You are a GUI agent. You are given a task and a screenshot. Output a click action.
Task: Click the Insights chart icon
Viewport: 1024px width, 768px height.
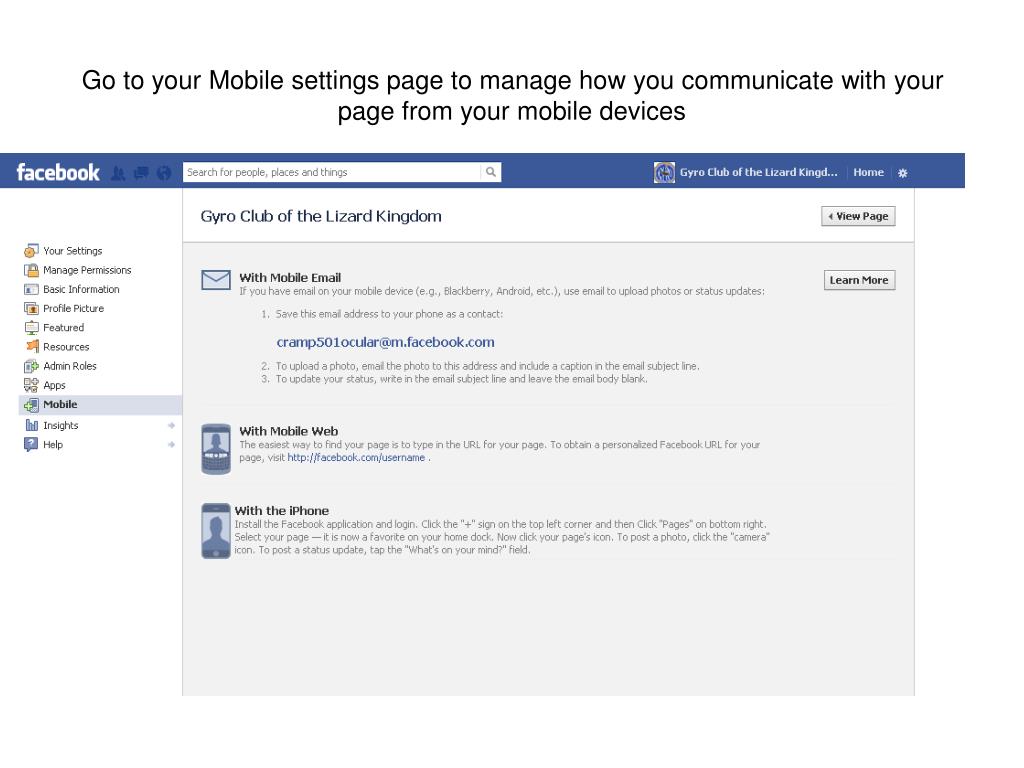click(31, 425)
